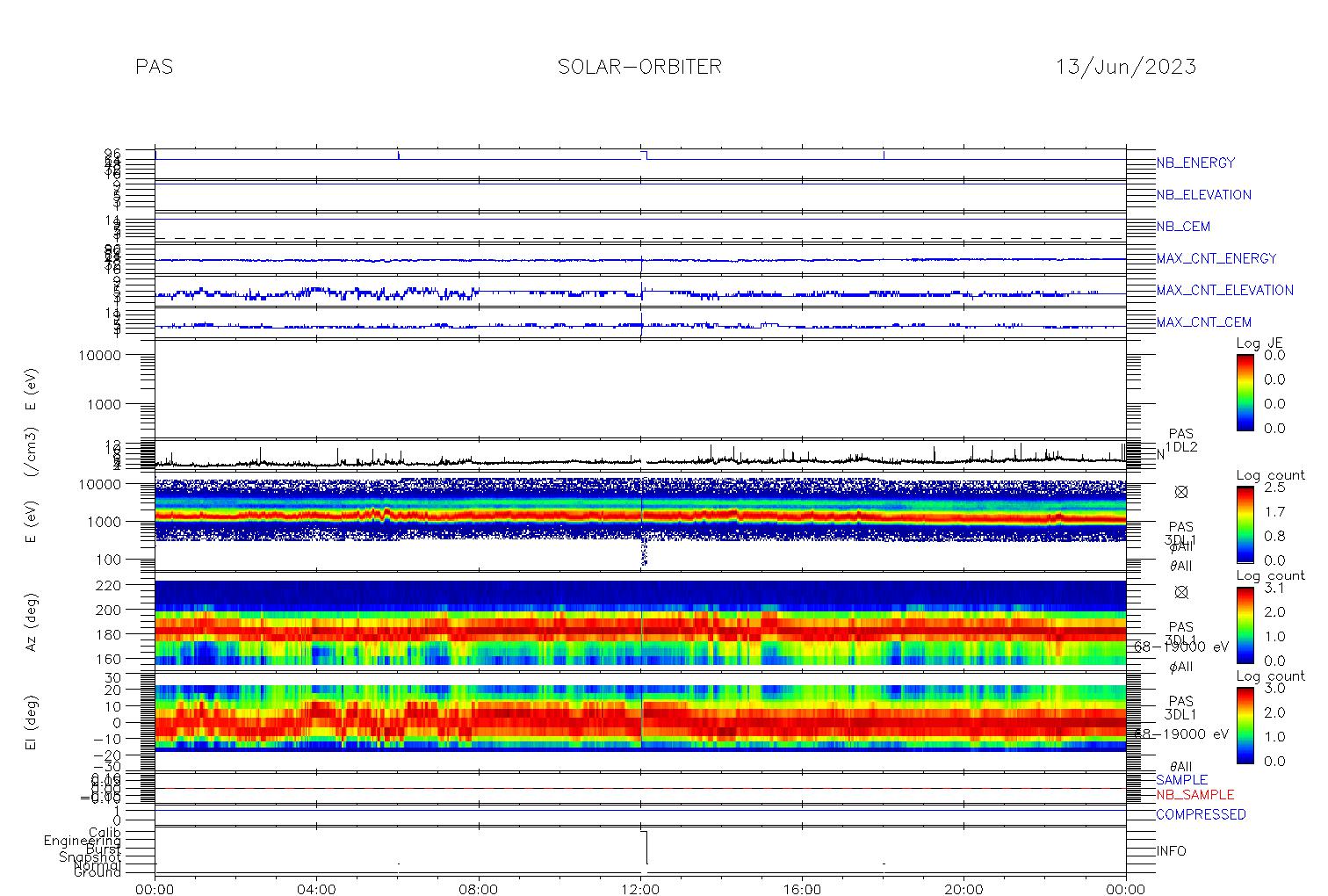Click the color bar with maximum 3.0
This screenshot has width=1328, height=896.
click(x=1245, y=725)
